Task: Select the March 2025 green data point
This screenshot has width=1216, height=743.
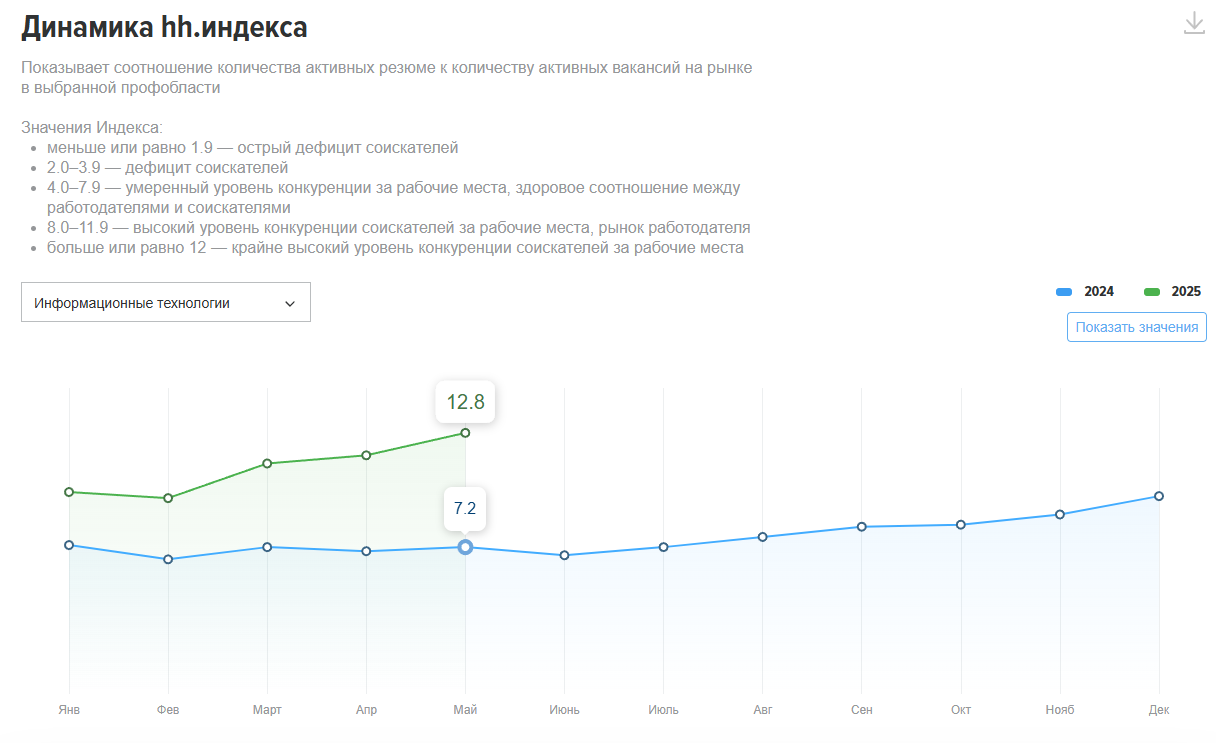Action: pyautogui.click(x=267, y=463)
